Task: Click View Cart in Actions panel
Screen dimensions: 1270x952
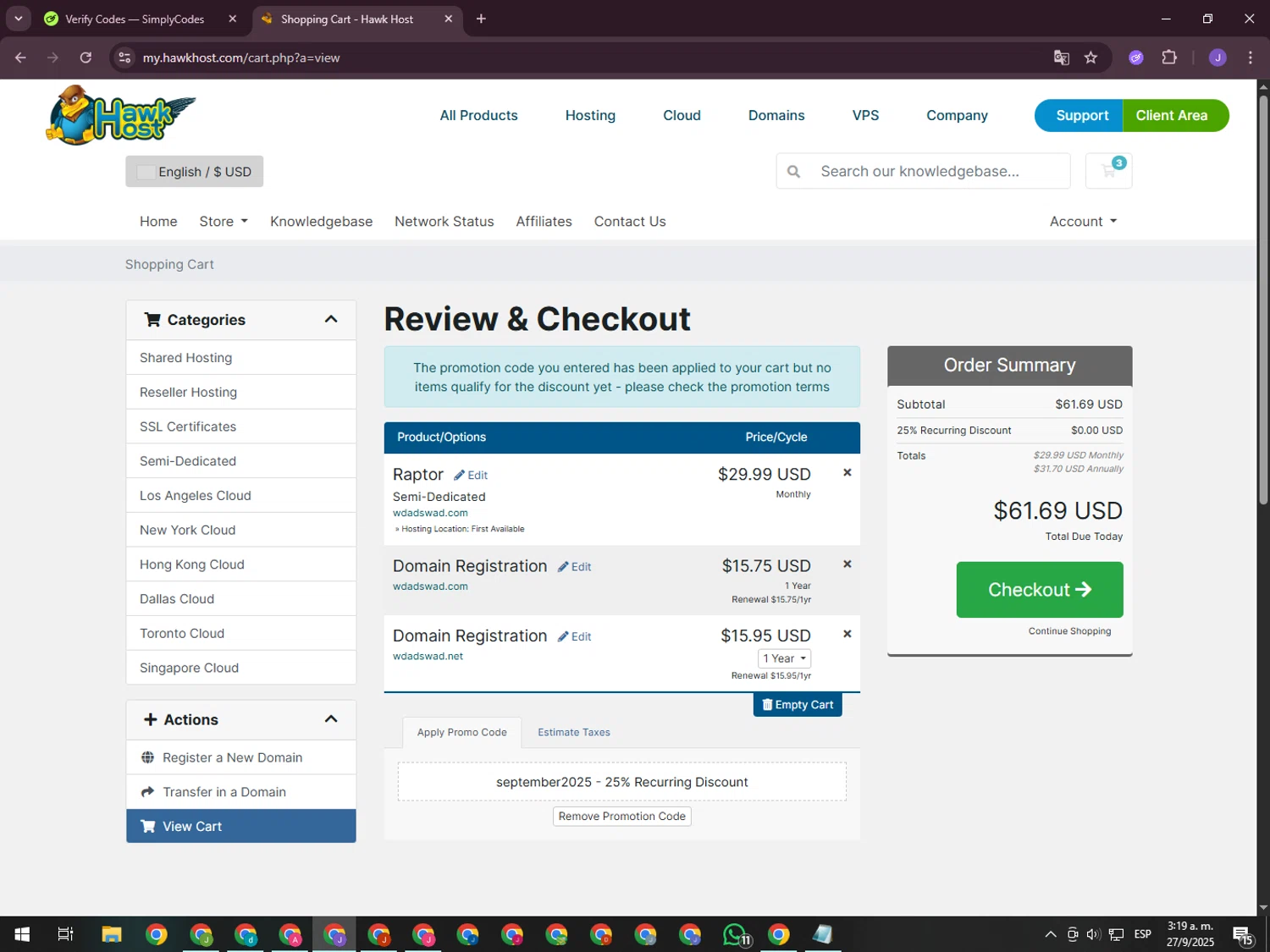Action: (241, 827)
